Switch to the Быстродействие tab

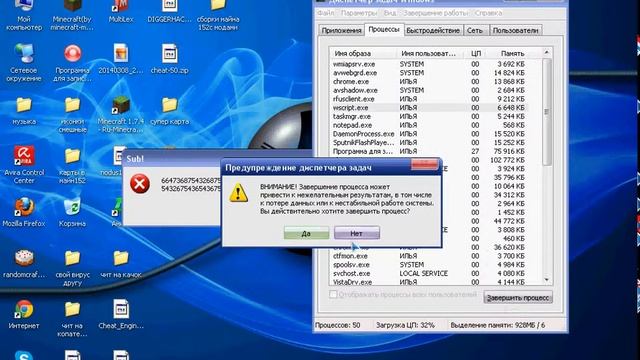point(433,31)
